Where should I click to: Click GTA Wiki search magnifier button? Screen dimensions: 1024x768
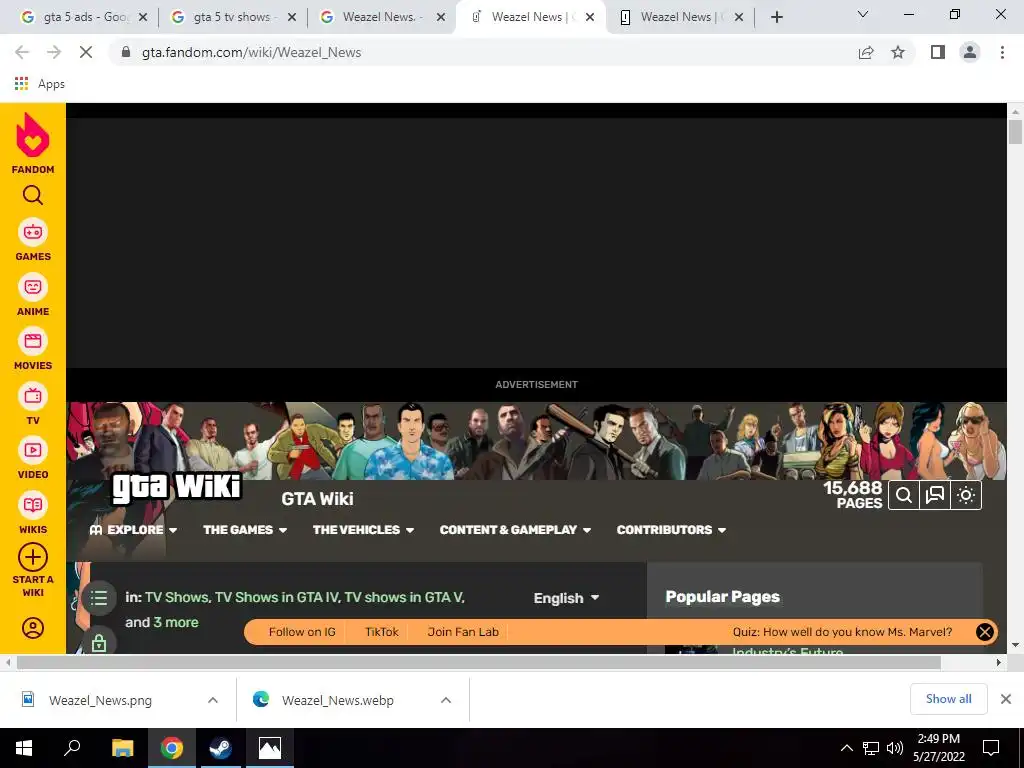click(x=904, y=496)
